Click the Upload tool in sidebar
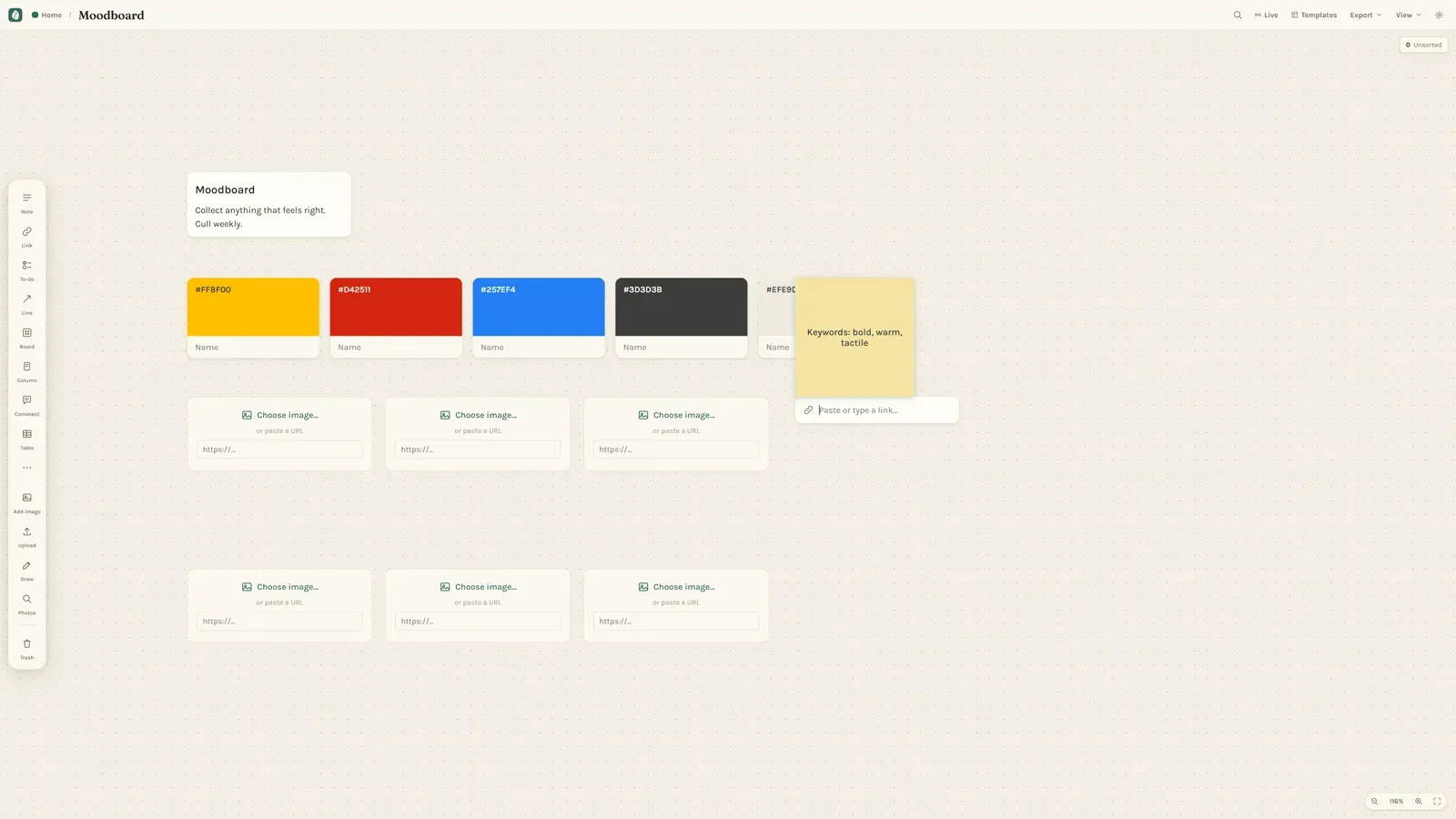 click(x=26, y=536)
